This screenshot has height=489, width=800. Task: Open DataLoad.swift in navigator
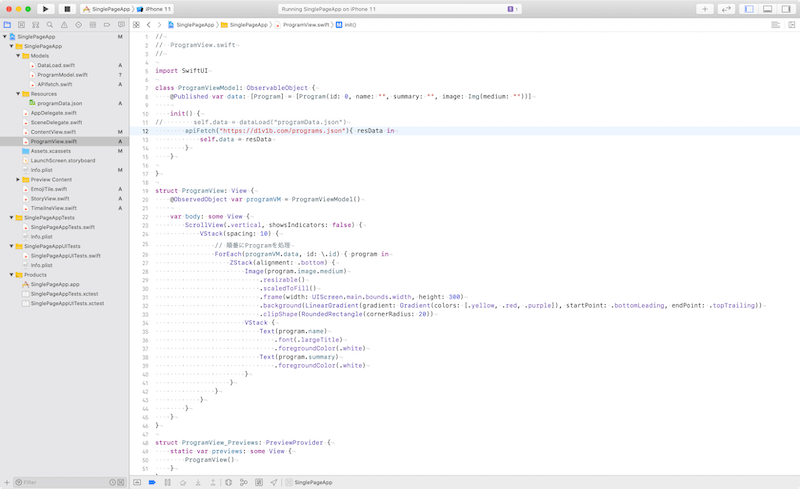56,65
